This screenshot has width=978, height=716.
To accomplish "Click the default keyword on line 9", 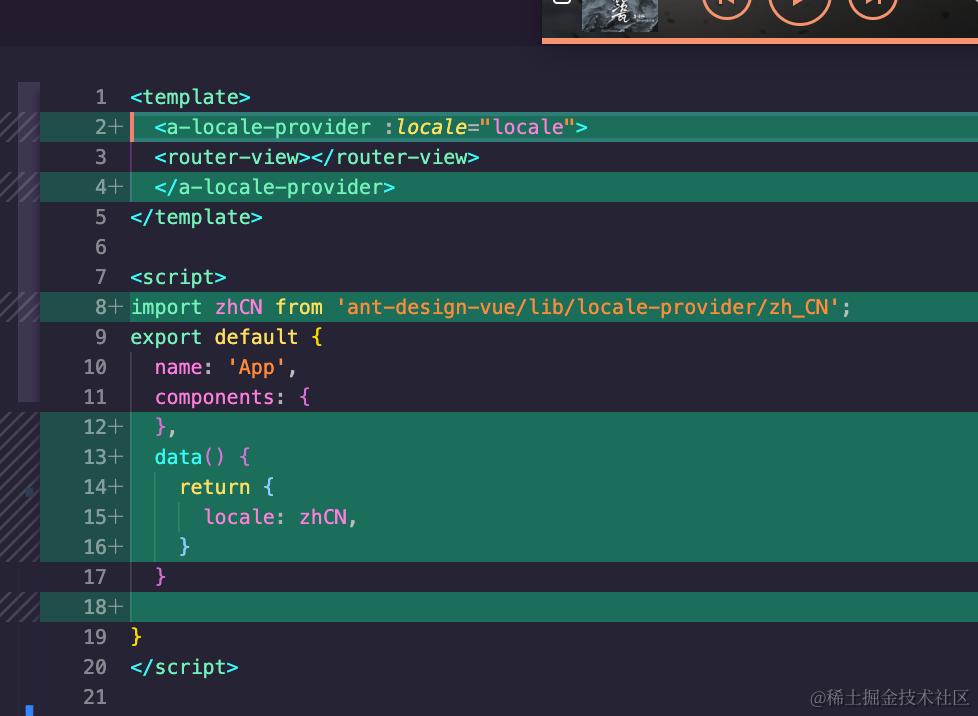I will pos(256,337).
